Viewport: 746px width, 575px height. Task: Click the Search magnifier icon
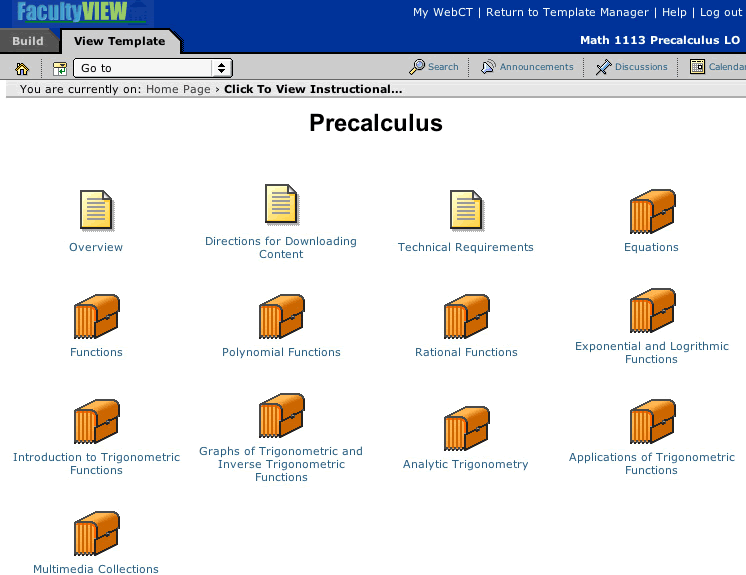pyautogui.click(x=417, y=67)
